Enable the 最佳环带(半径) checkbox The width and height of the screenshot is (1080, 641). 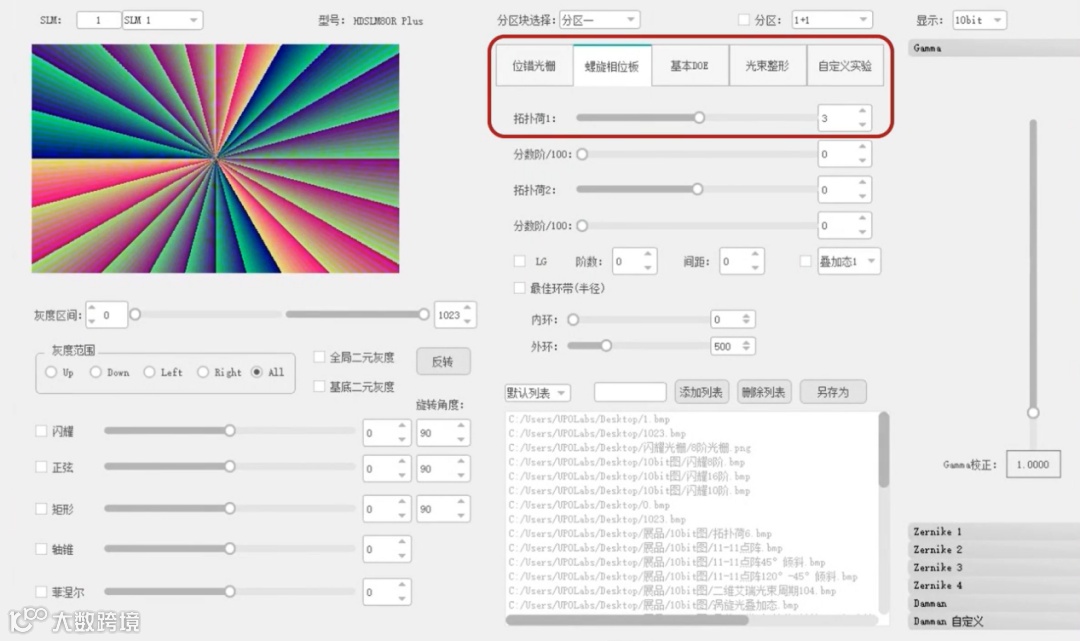[519, 288]
